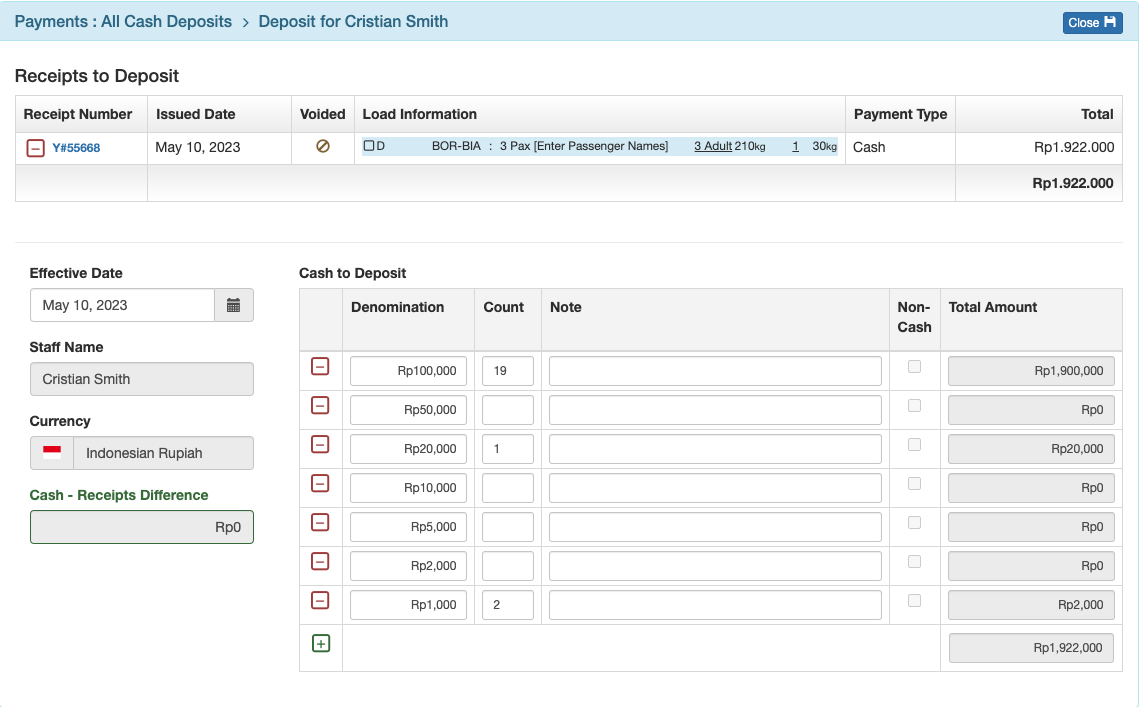Open the calendar date picker for Effective Date
The width and height of the screenshot is (1140, 707).
pyautogui.click(x=234, y=305)
